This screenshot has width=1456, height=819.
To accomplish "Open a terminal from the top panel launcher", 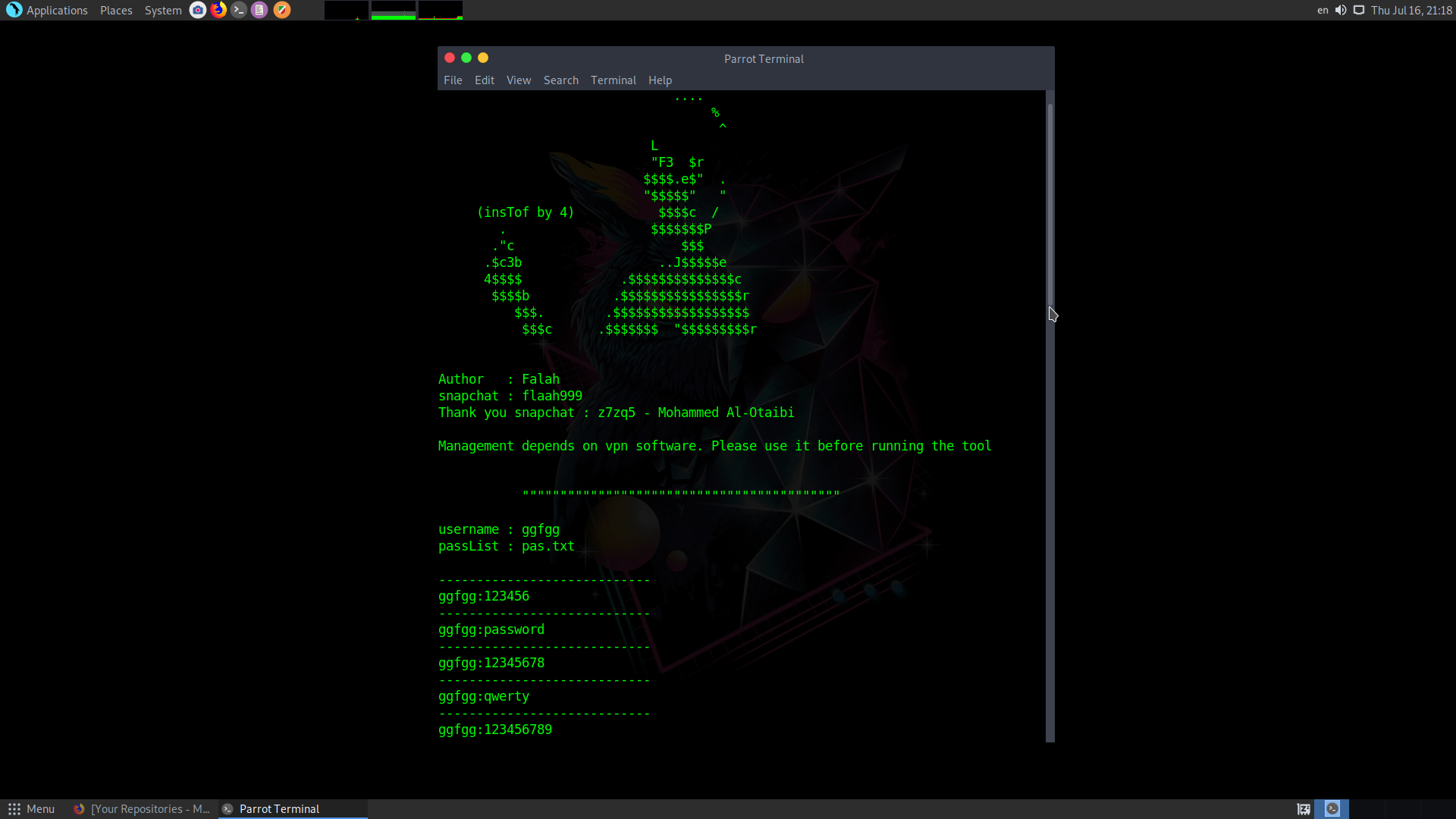I will (239, 10).
